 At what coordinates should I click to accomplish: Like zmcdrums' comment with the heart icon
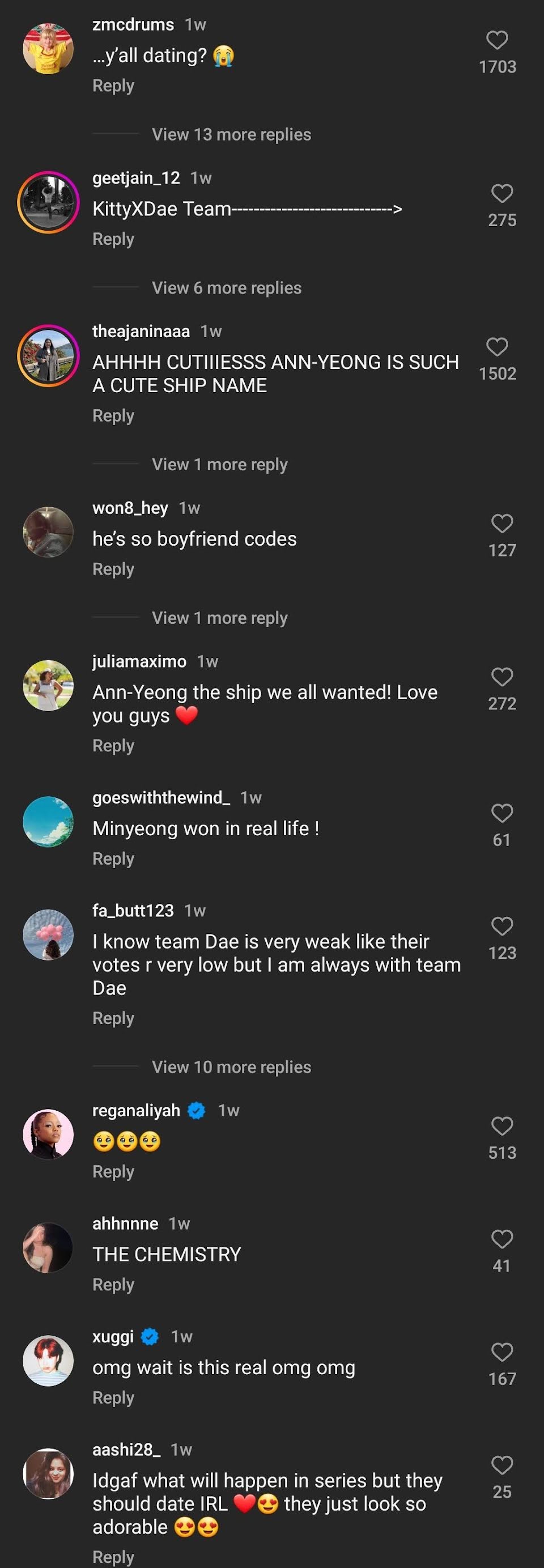pyautogui.click(x=497, y=40)
